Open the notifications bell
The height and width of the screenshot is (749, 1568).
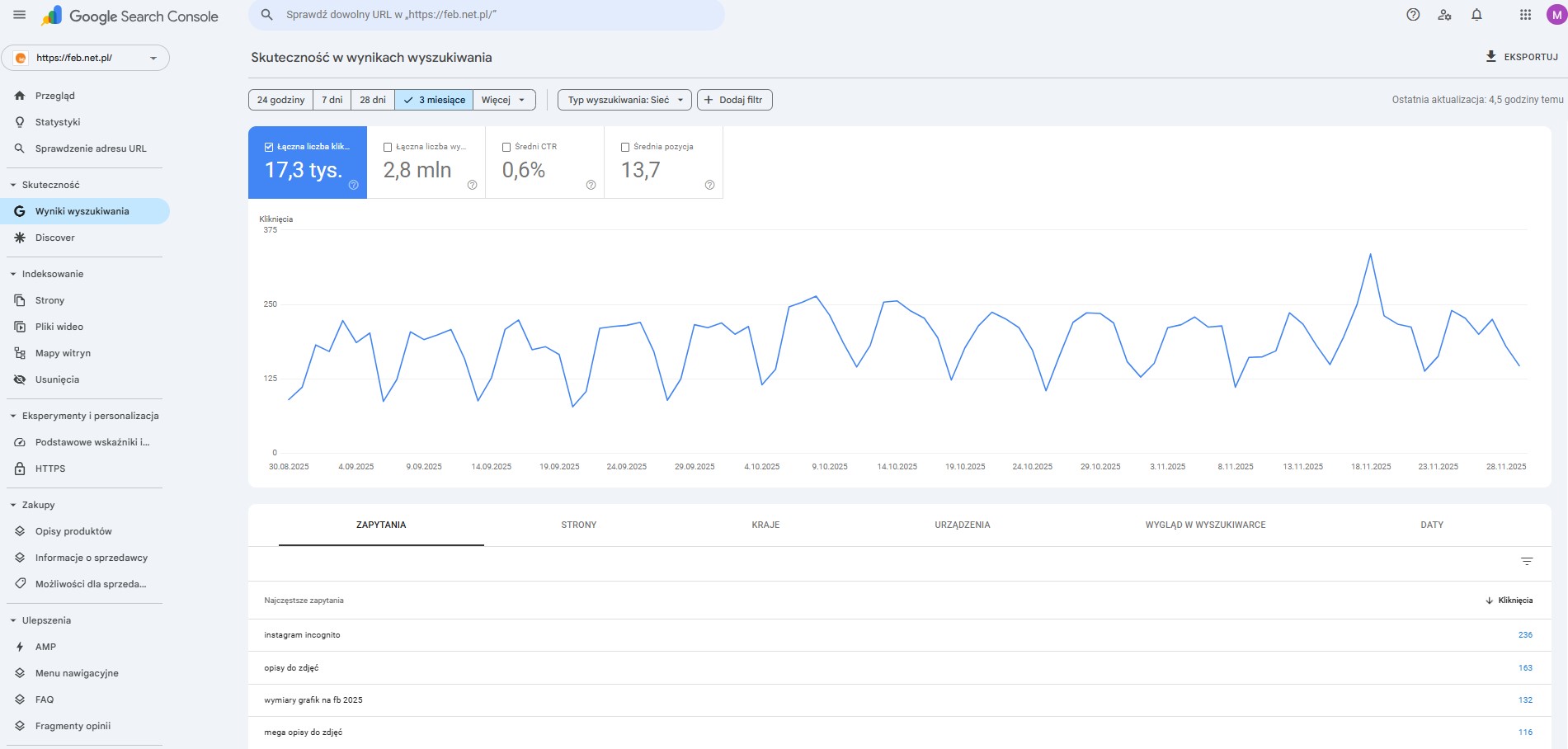pyautogui.click(x=1476, y=15)
